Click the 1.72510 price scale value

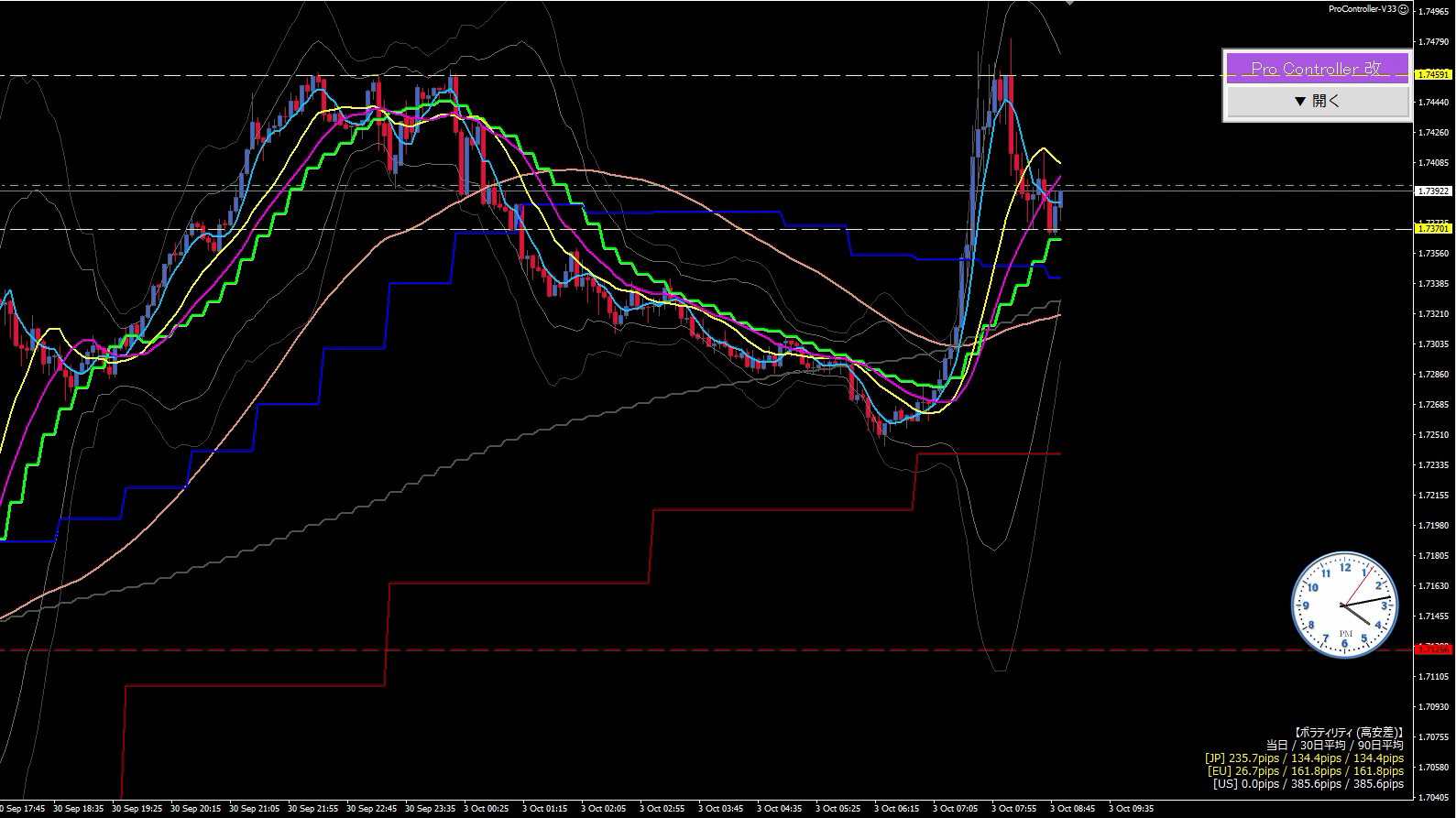(x=1433, y=435)
